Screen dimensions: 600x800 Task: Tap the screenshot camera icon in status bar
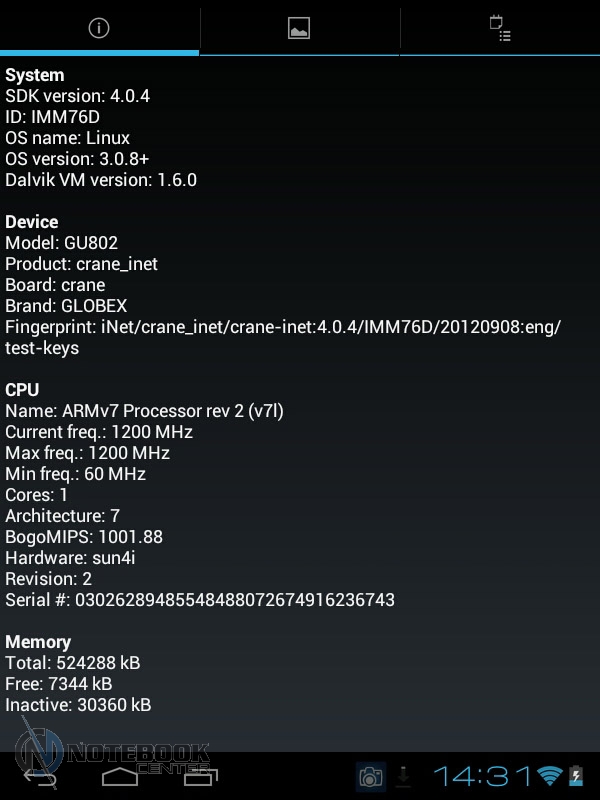(370, 776)
